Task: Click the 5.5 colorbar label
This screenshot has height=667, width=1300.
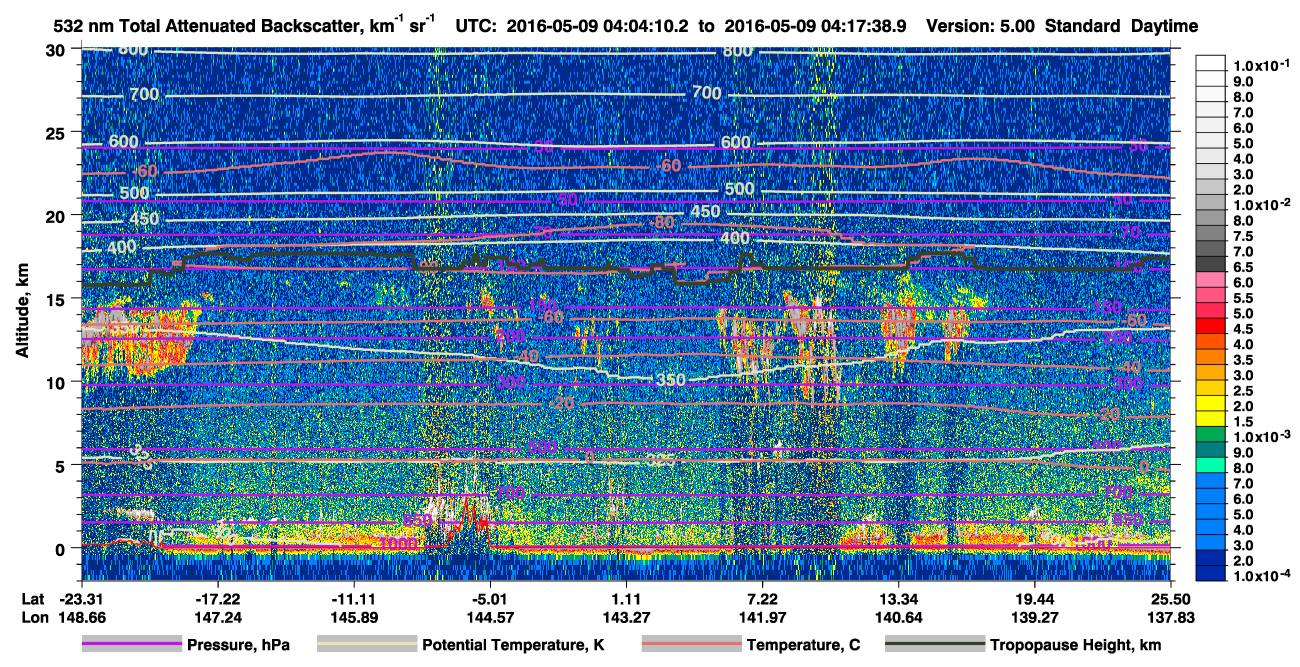Action: (1242, 298)
